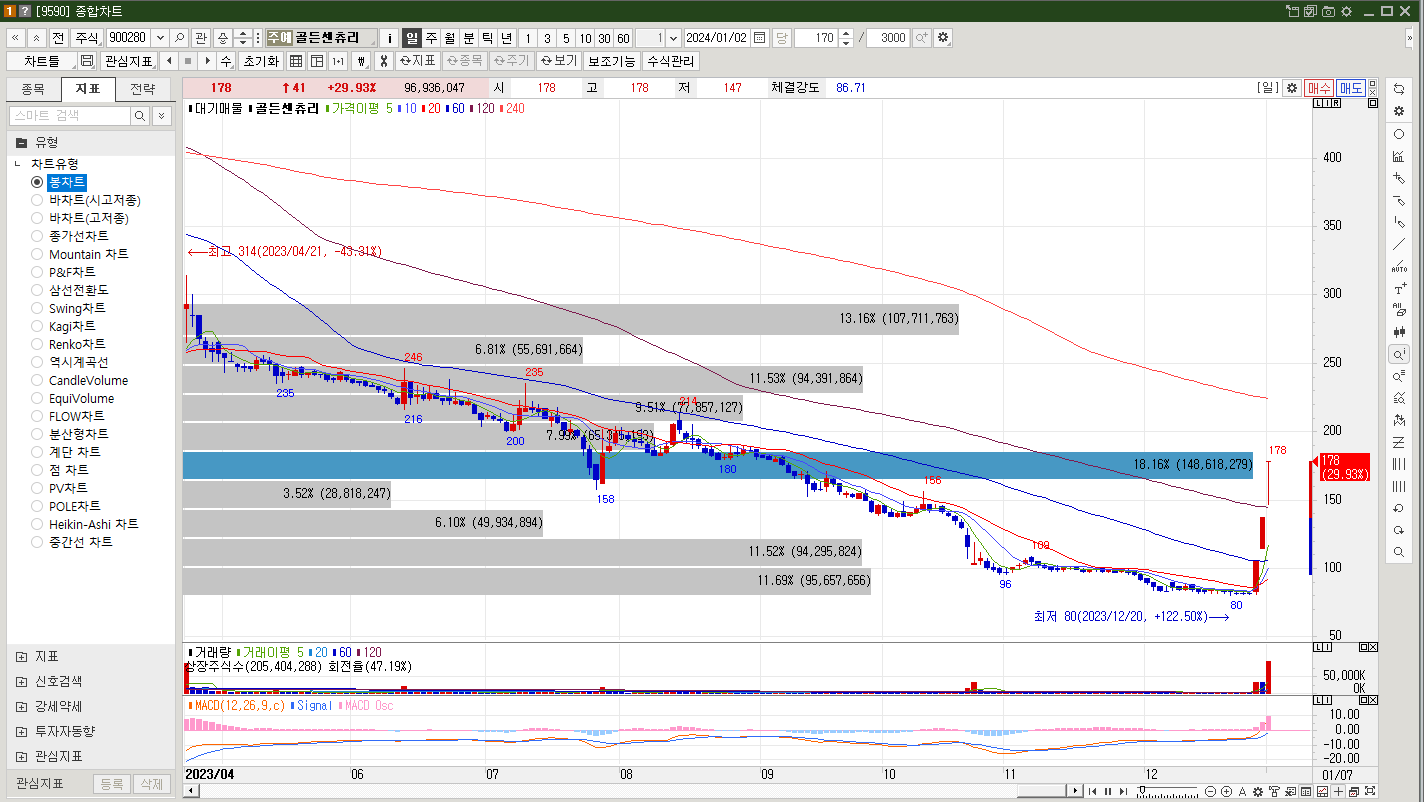Click the 보조기능 button
The image size is (1424, 802).
tap(611, 61)
